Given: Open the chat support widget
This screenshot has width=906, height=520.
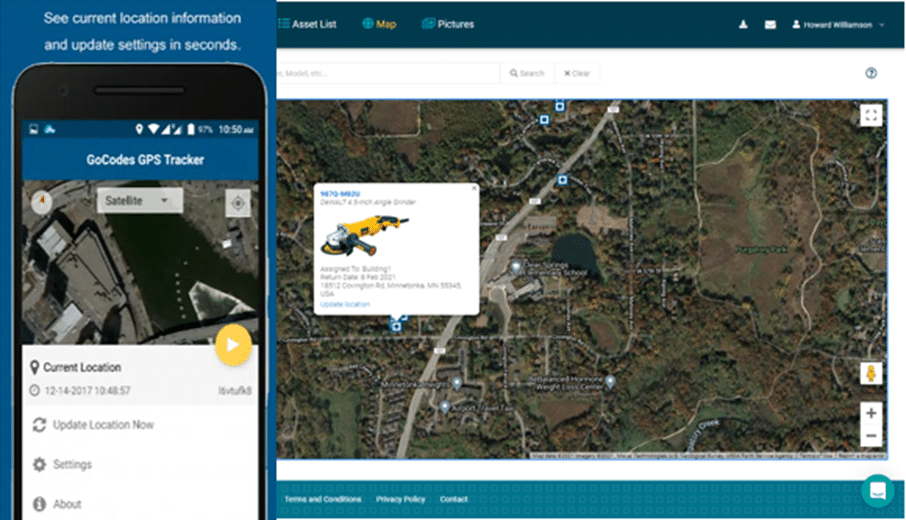Looking at the screenshot, I should pyautogui.click(x=877, y=491).
